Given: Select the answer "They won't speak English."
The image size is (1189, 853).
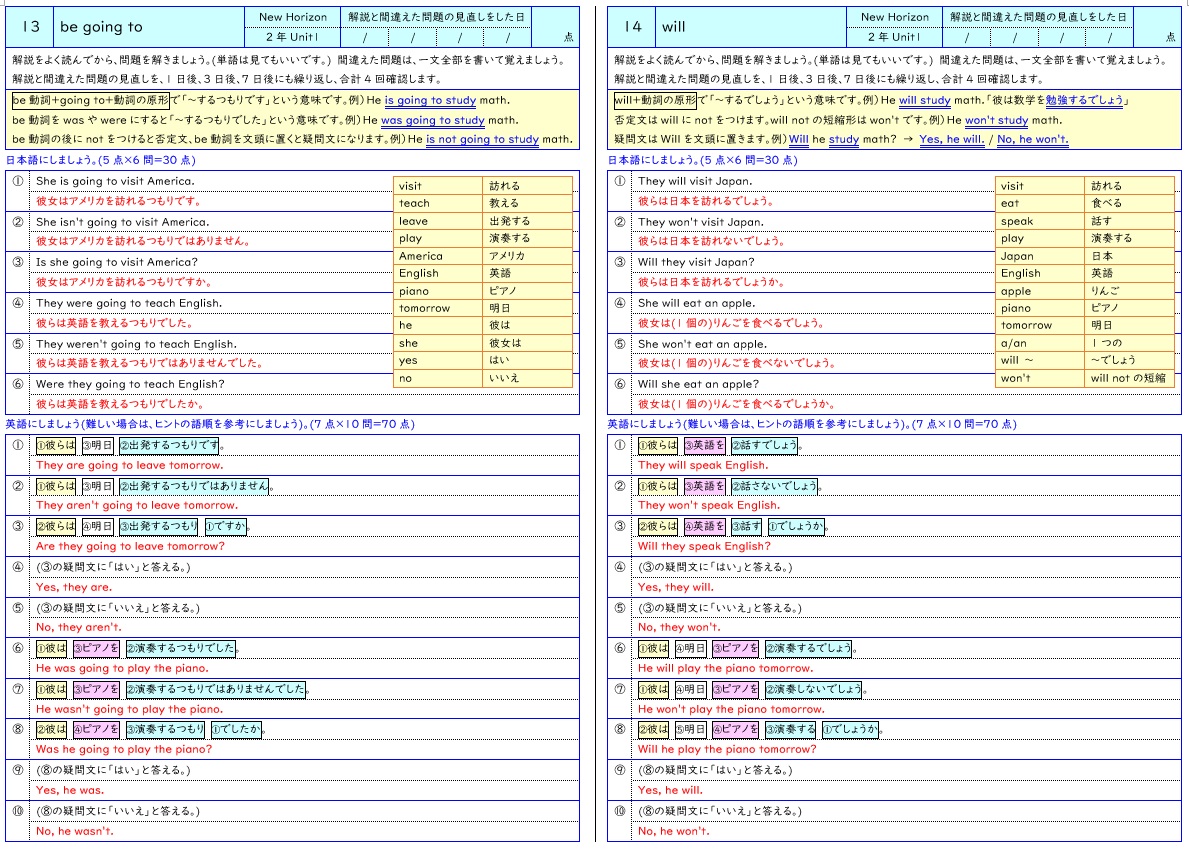Looking at the screenshot, I should click(709, 506).
